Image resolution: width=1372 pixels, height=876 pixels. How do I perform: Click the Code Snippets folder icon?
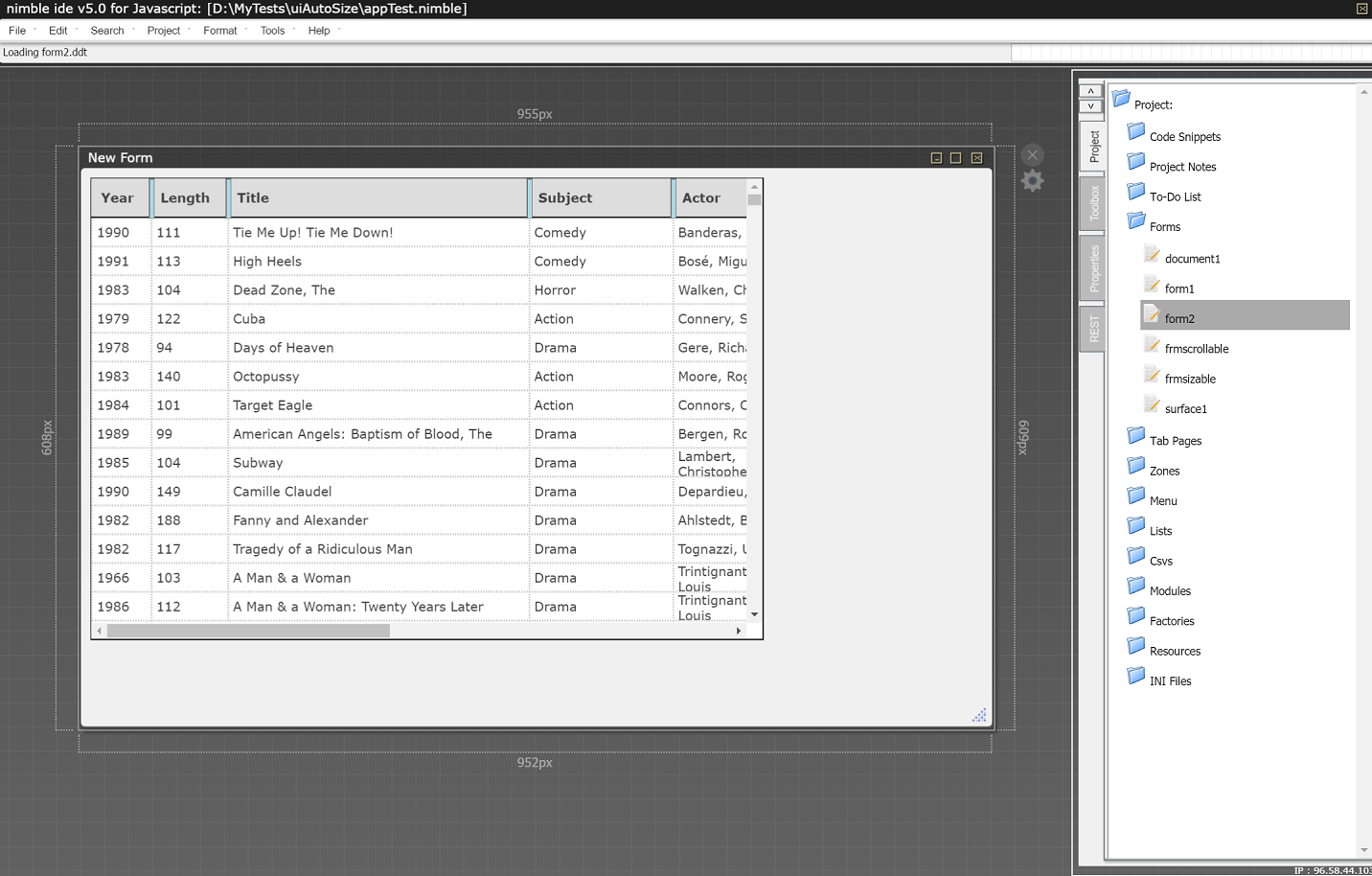(1136, 130)
